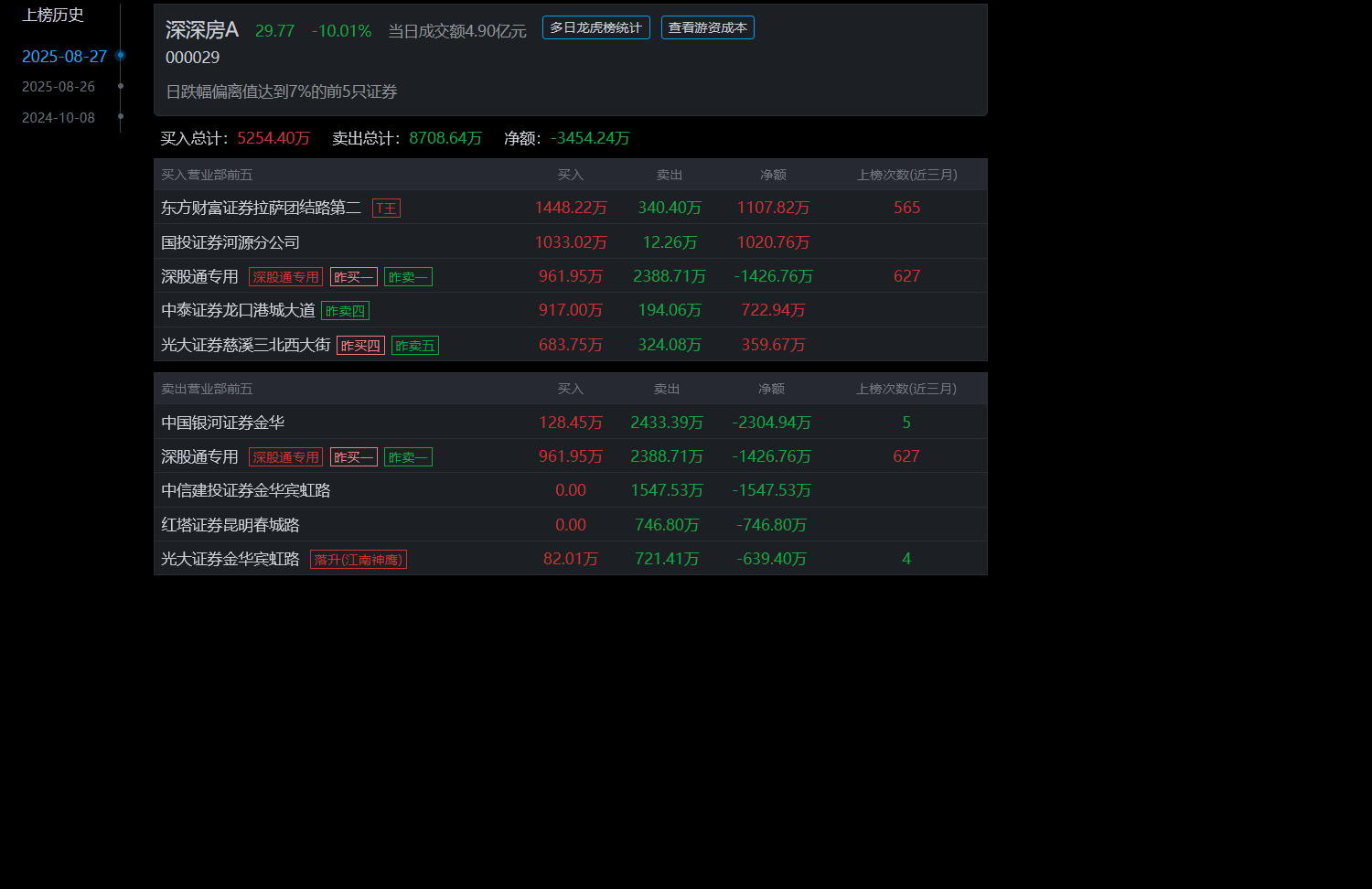Click buy value 82.01万
This screenshot has height=889, width=1372.
tap(571, 559)
